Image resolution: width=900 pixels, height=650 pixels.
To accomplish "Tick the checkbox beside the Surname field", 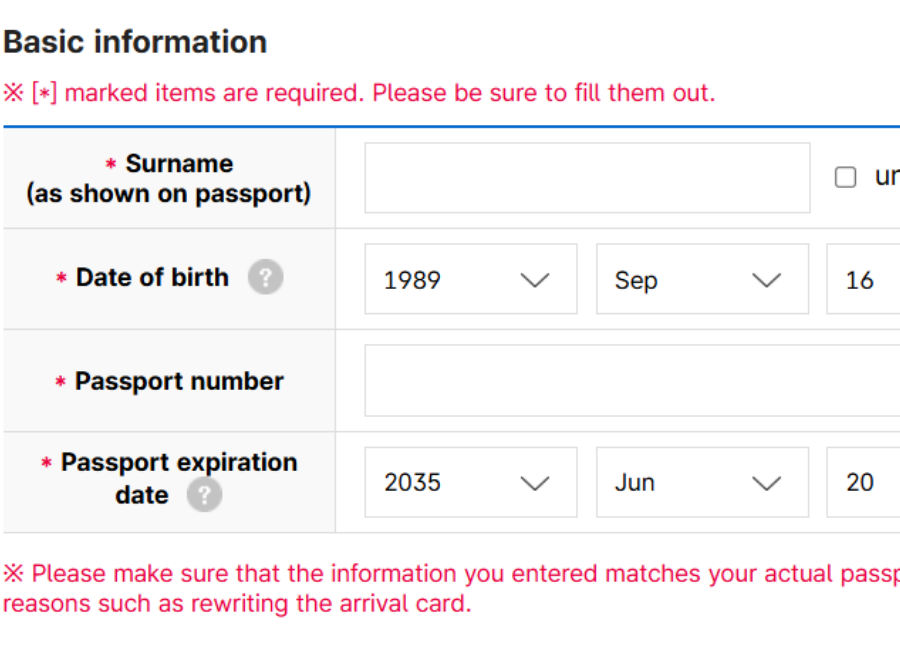I will tap(846, 178).
